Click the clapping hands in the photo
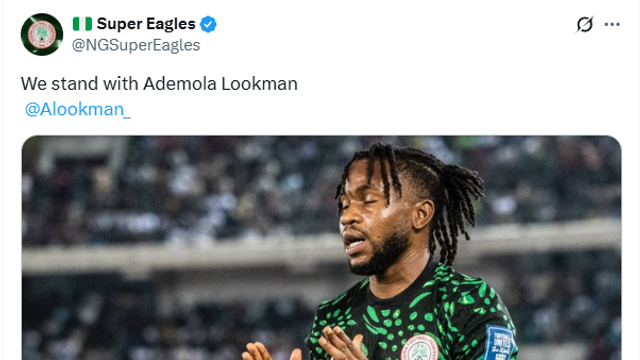Screen dimensions: 640x360 (310, 347)
